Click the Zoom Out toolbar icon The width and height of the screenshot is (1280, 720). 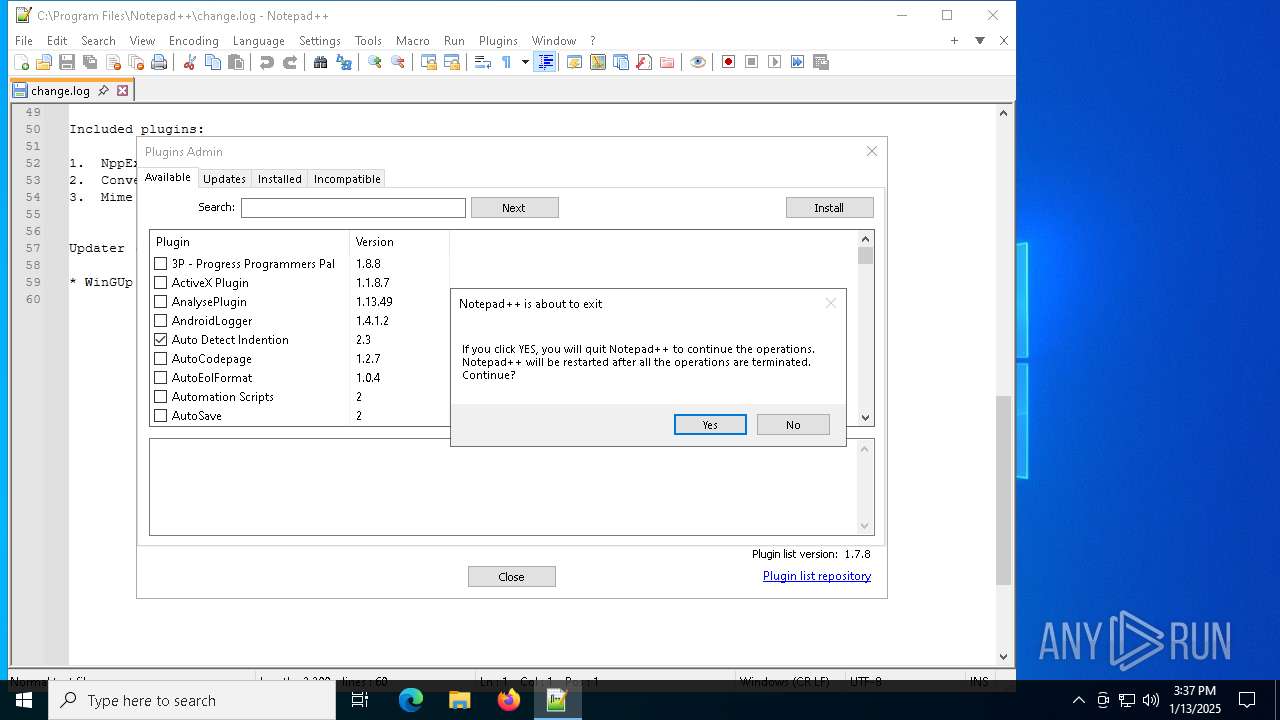tap(398, 62)
